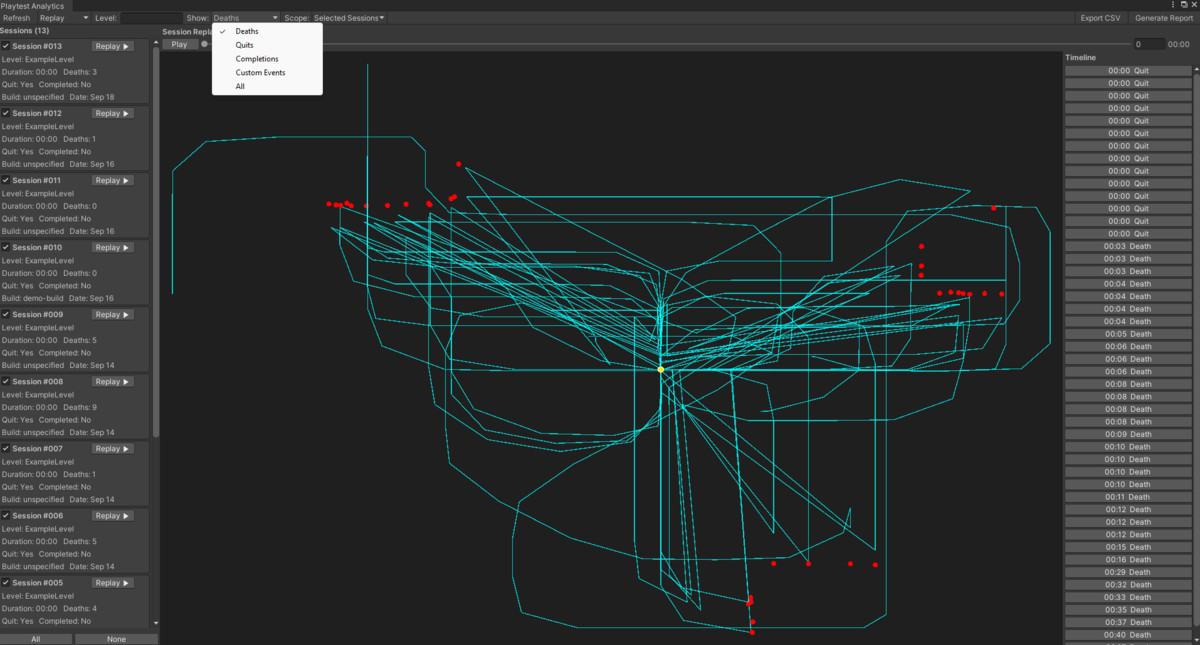
Task: Select the 00:11 Death timeline event
Action: click(x=1128, y=497)
